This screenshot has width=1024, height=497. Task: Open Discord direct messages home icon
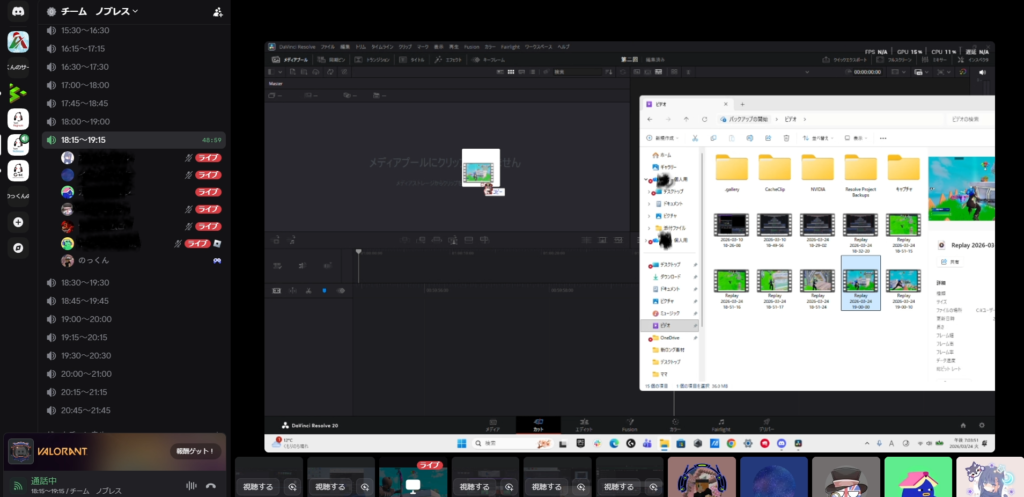coord(18,11)
